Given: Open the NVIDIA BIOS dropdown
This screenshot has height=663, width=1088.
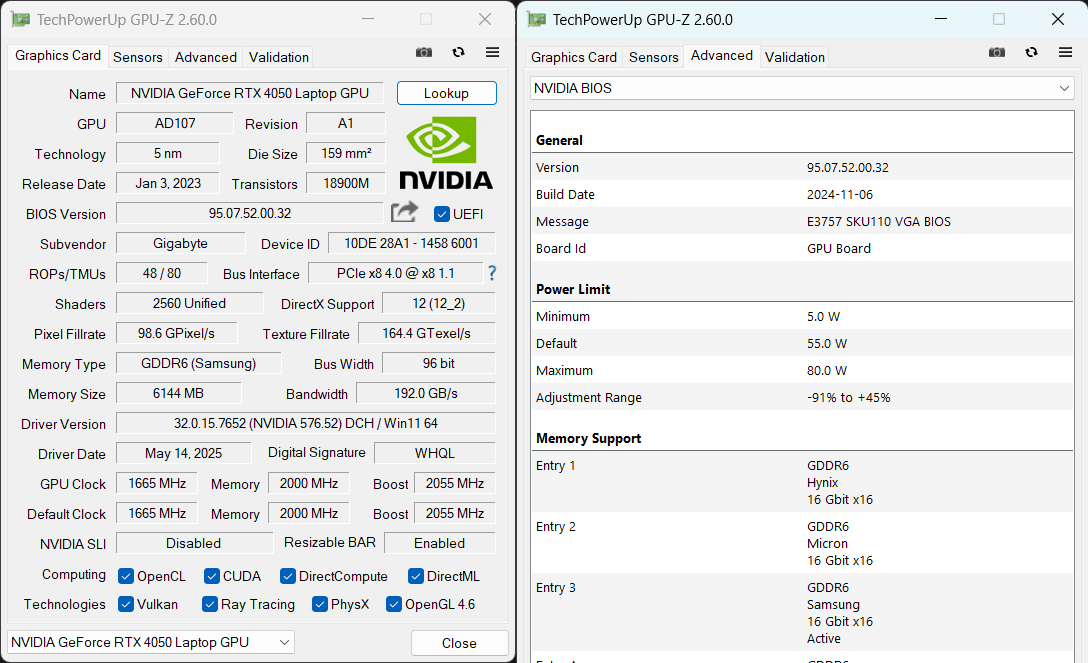Looking at the screenshot, I should (x=1062, y=88).
